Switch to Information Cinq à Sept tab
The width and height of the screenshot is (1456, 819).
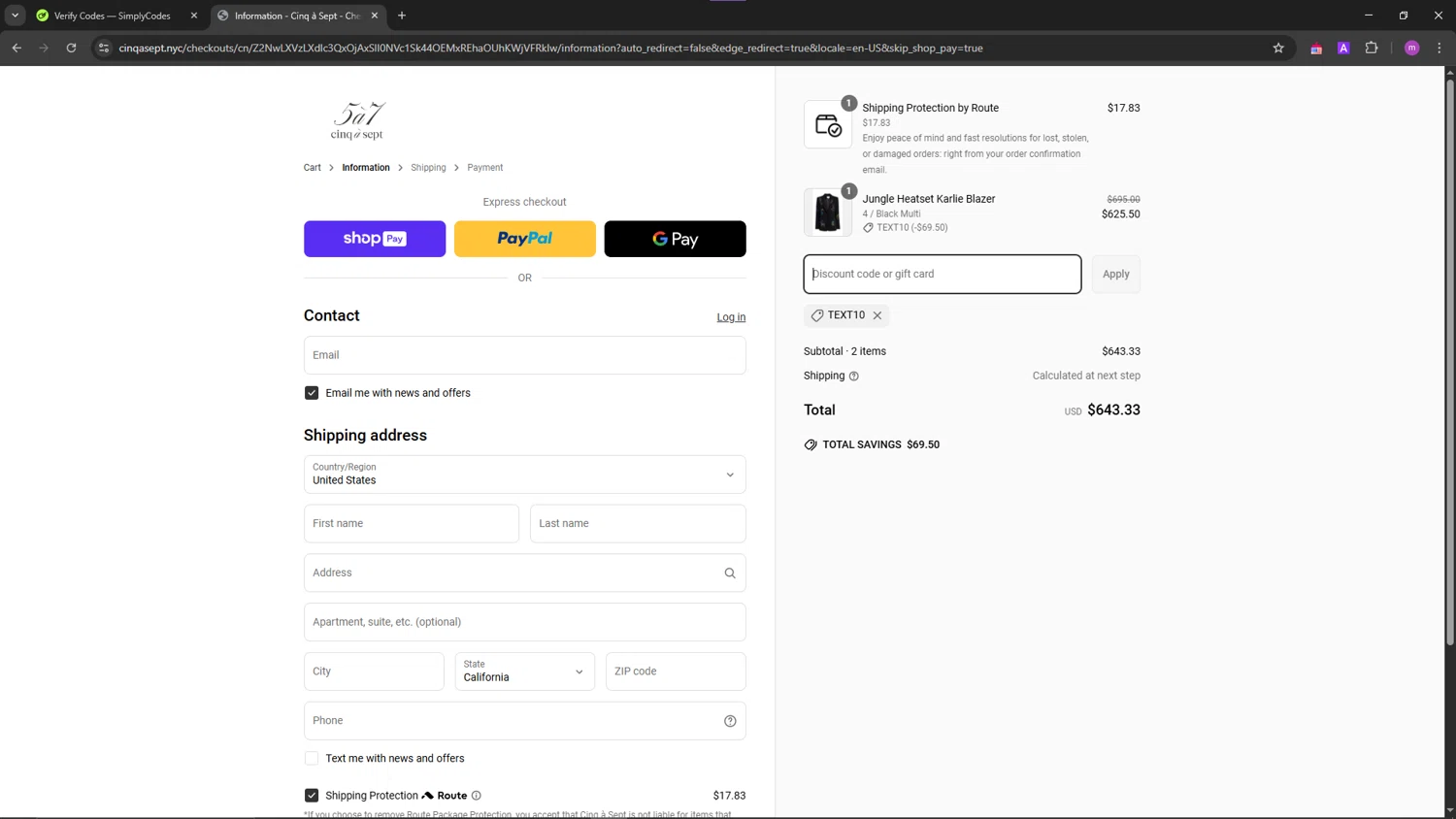point(297,16)
